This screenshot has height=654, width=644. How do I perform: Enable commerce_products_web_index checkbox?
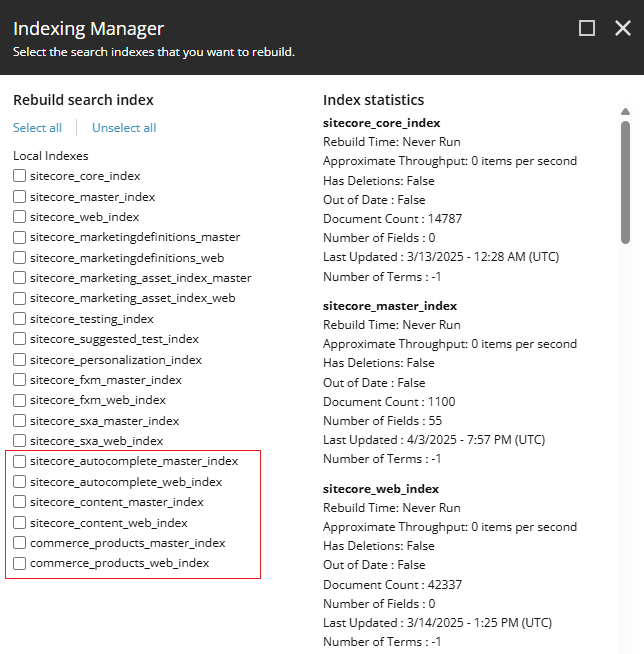[20, 564]
